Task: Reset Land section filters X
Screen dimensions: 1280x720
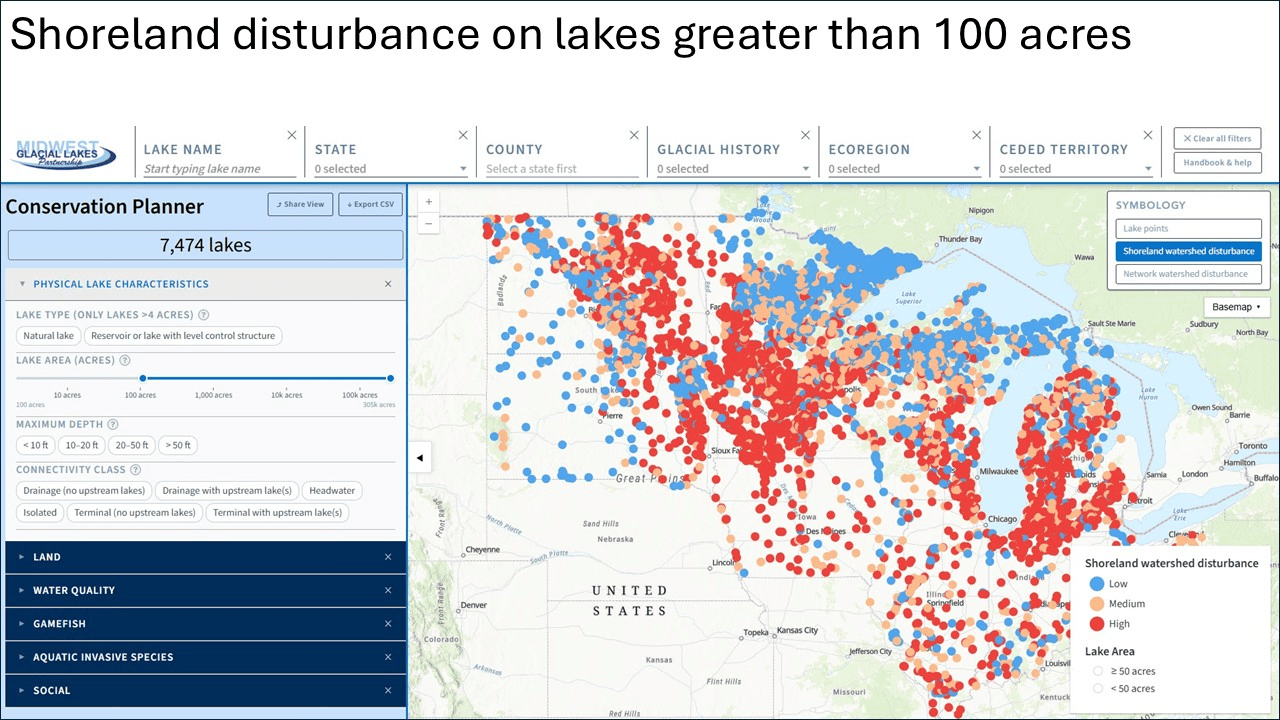Action: (388, 557)
